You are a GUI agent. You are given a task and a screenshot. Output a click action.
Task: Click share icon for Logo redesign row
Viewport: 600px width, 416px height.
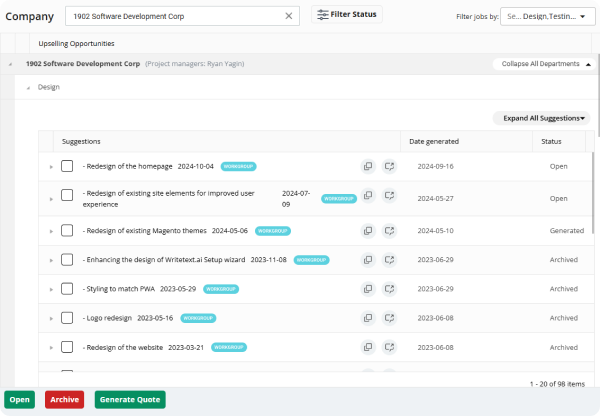click(389, 318)
